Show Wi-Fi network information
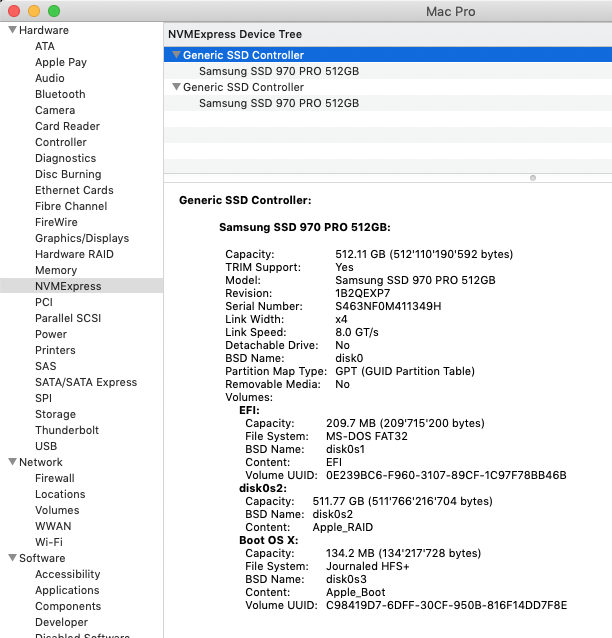 49,542
